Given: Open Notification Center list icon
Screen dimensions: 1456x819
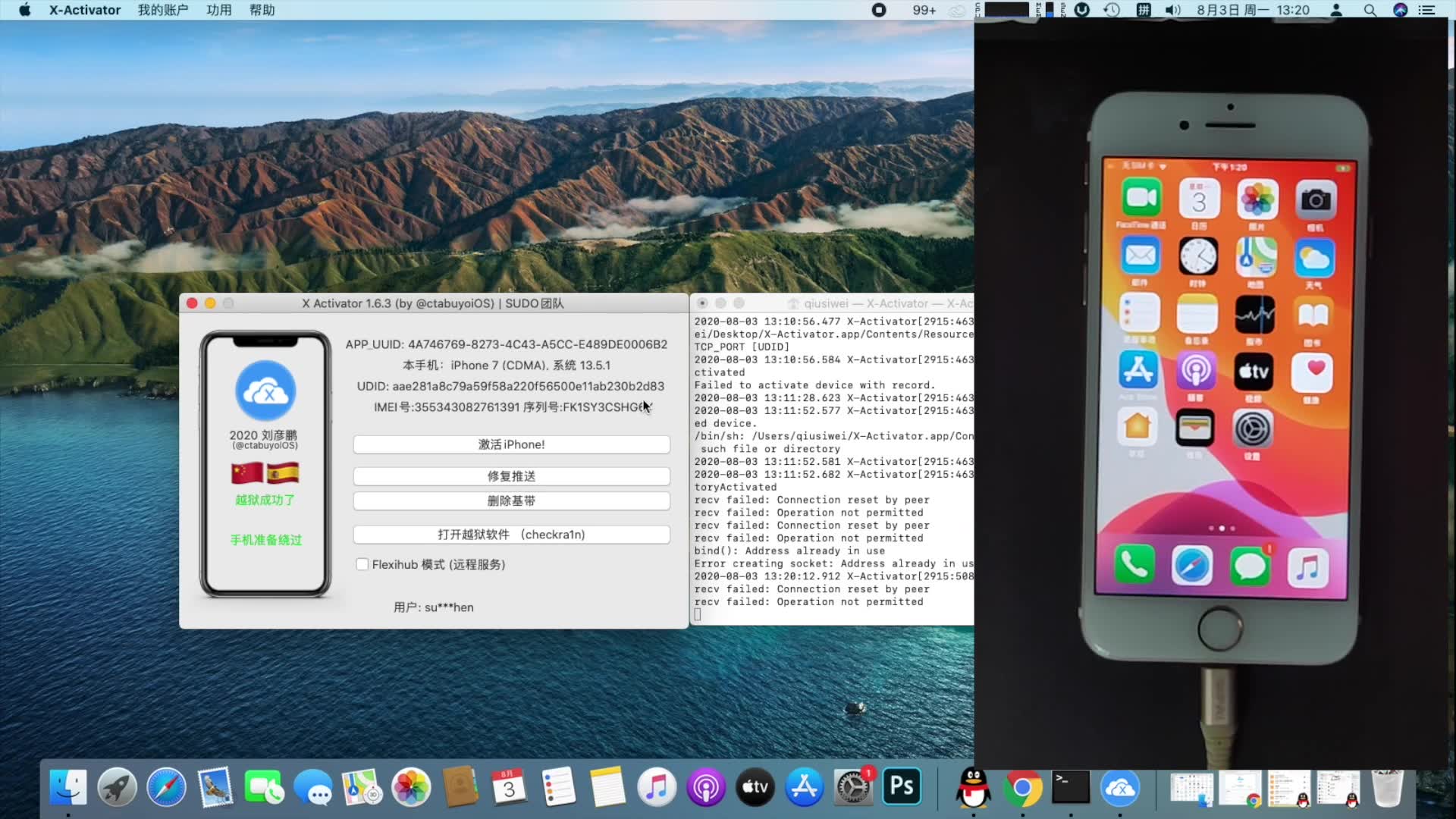Looking at the screenshot, I should [x=1427, y=10].
